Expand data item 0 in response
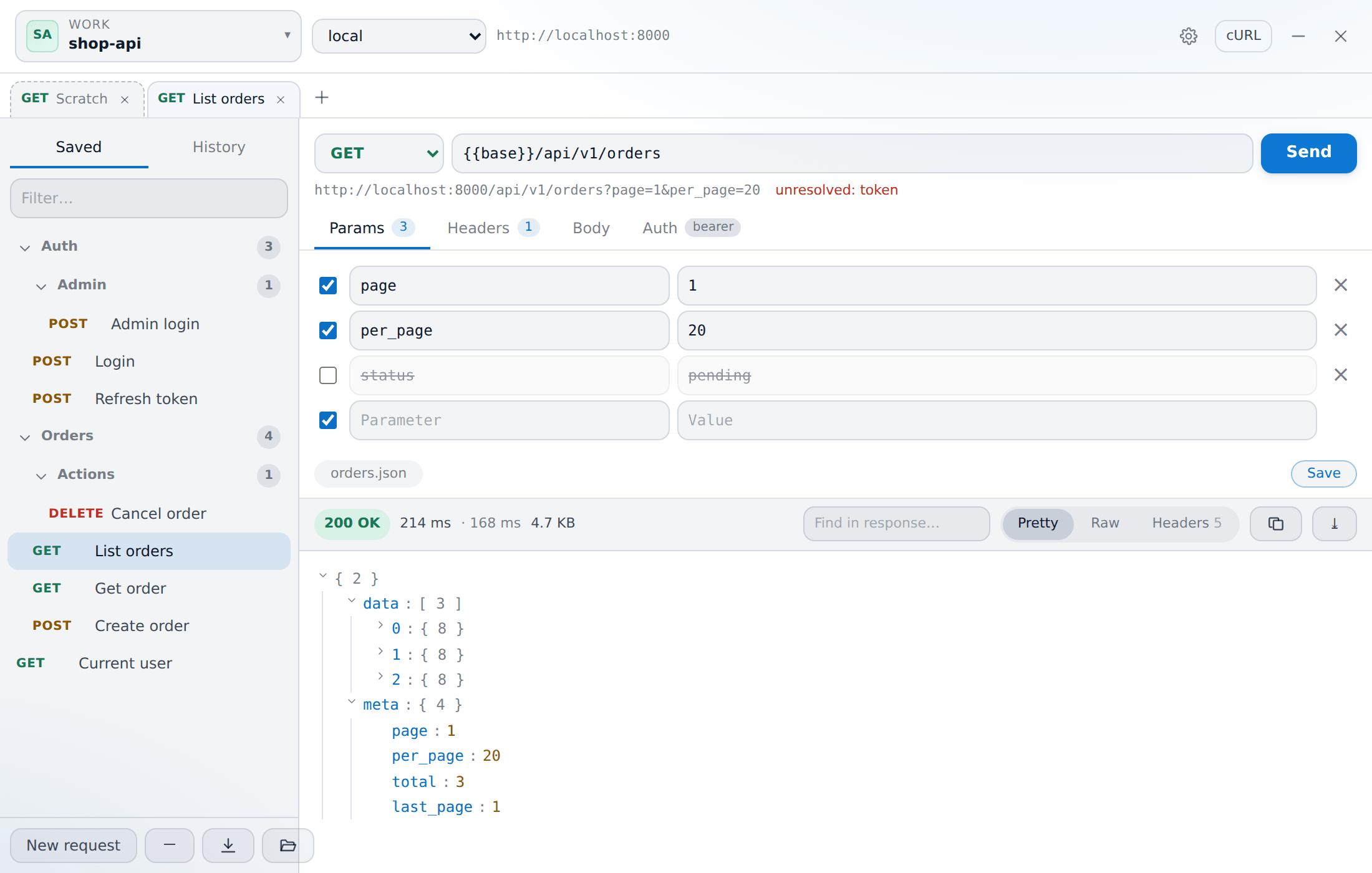This screenshot has width=1372, height=873. pyautogui.click(x=380, y=626)
